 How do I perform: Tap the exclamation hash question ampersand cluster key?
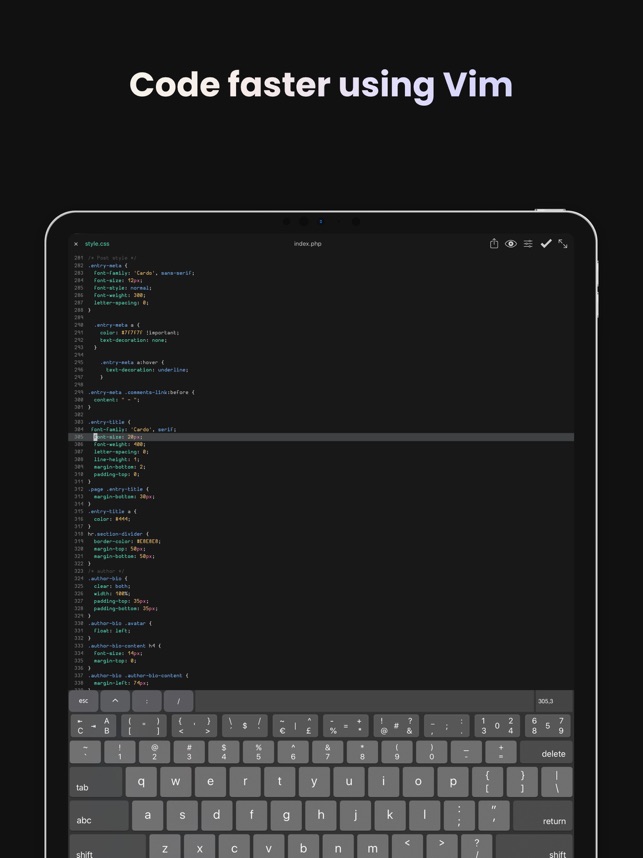396,726
